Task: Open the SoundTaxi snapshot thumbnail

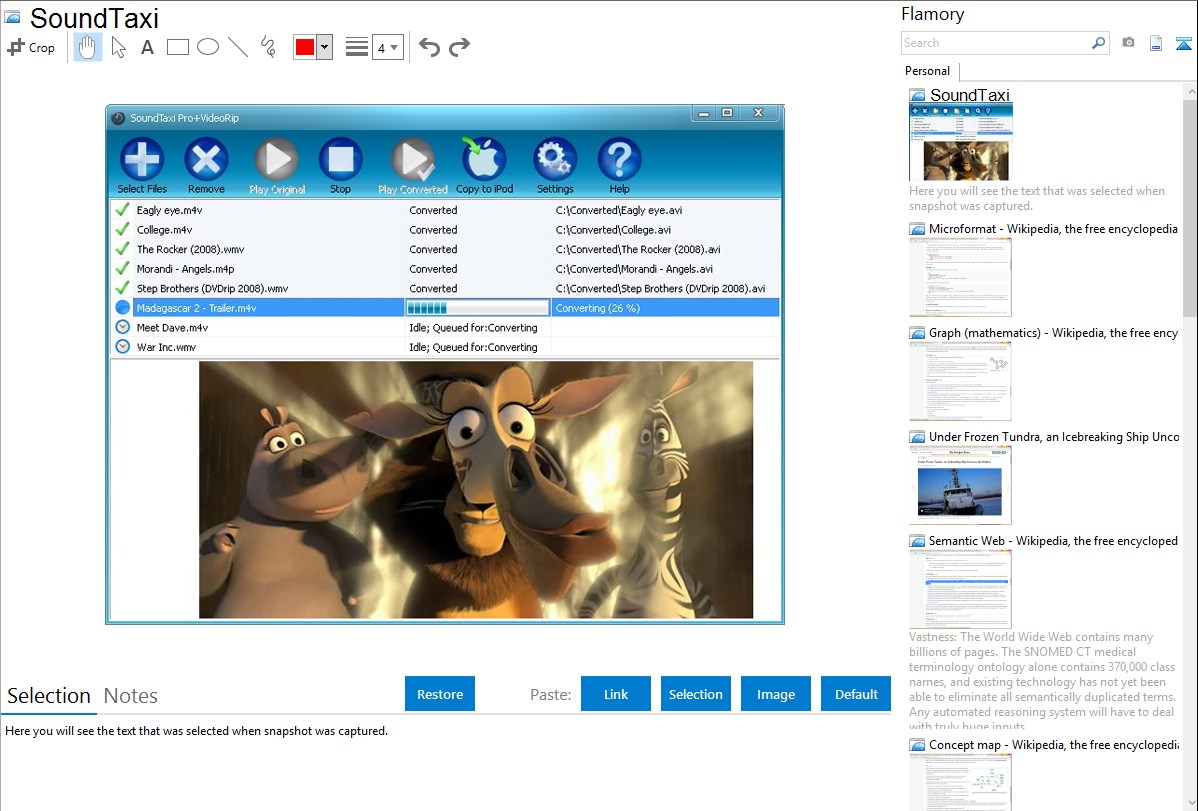Action: [x=961, y=143]
